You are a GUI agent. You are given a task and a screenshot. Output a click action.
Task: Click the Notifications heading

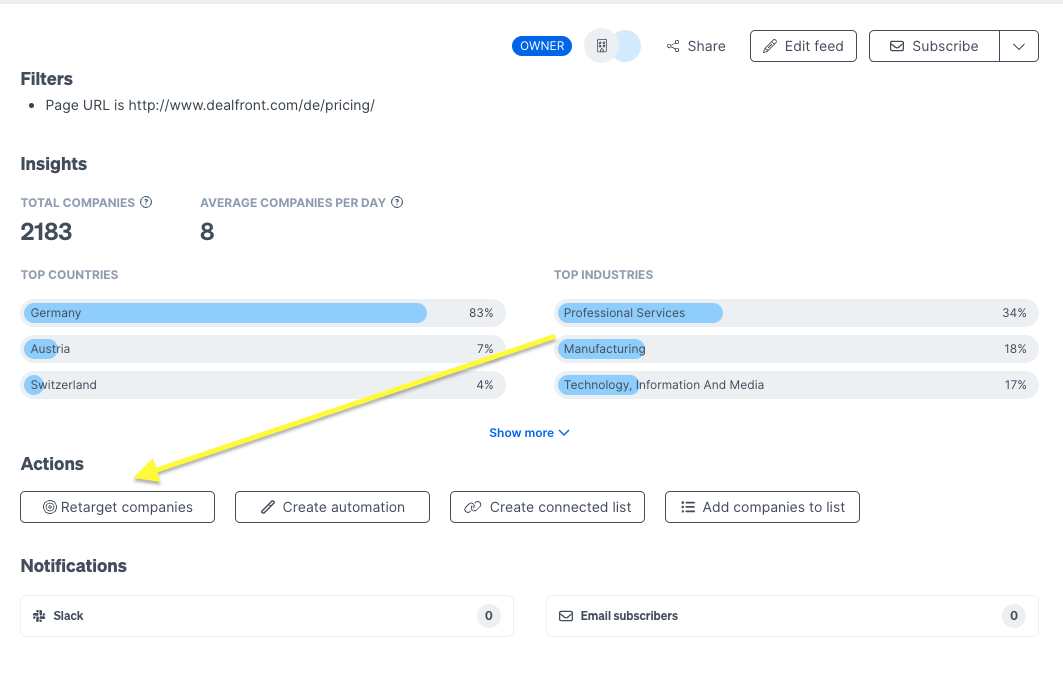point(73,566)
